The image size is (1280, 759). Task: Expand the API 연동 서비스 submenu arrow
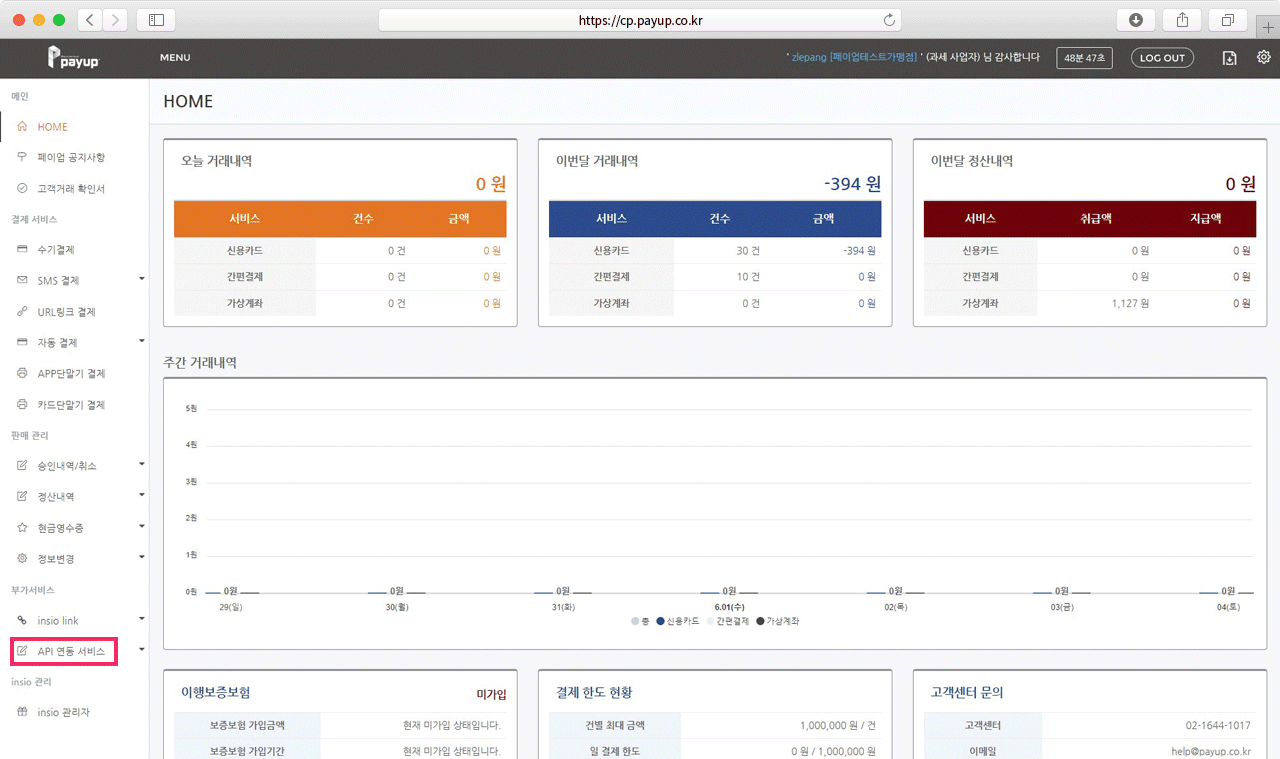141,650
